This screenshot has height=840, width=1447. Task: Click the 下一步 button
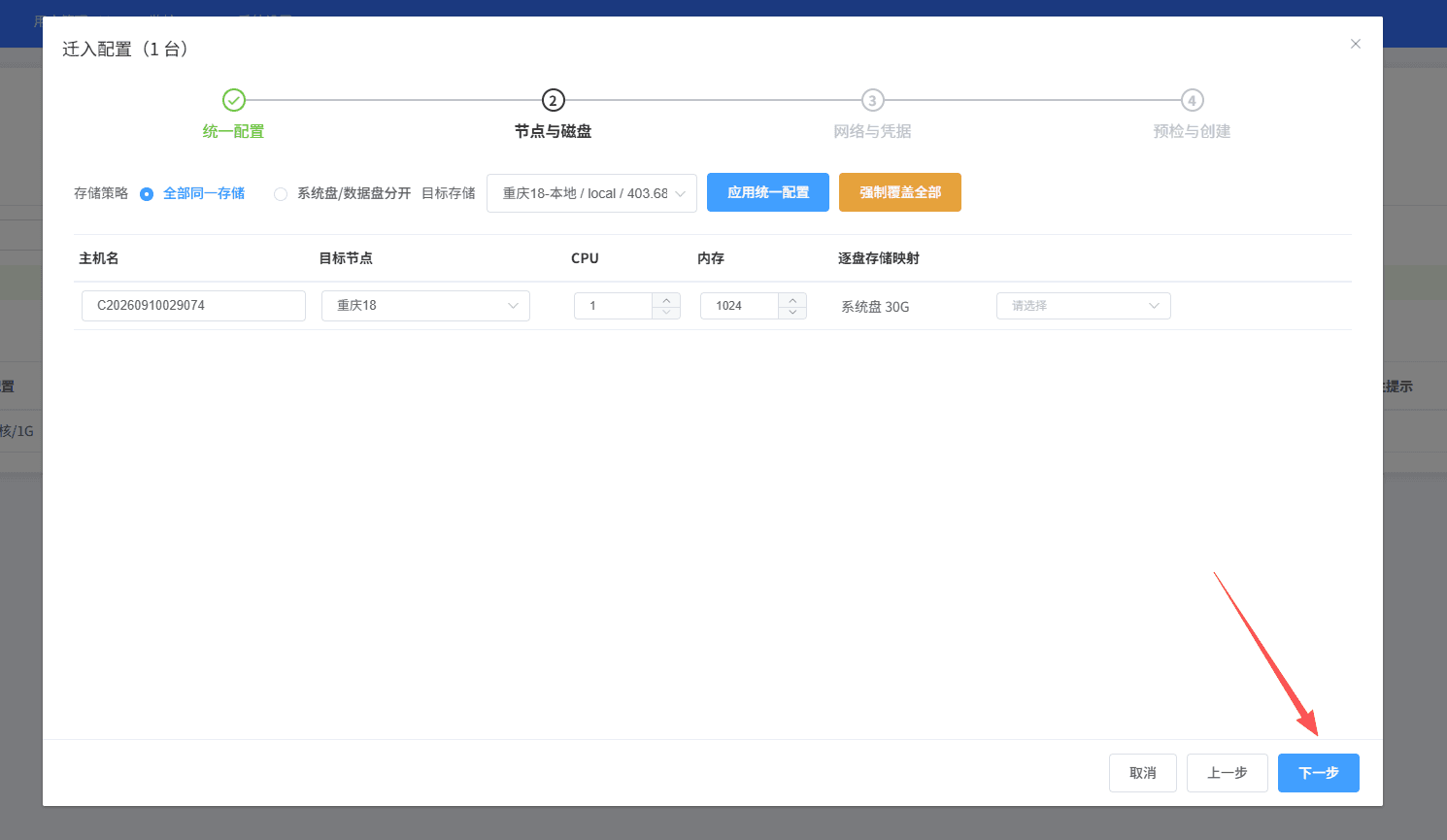coord(1319,773)
